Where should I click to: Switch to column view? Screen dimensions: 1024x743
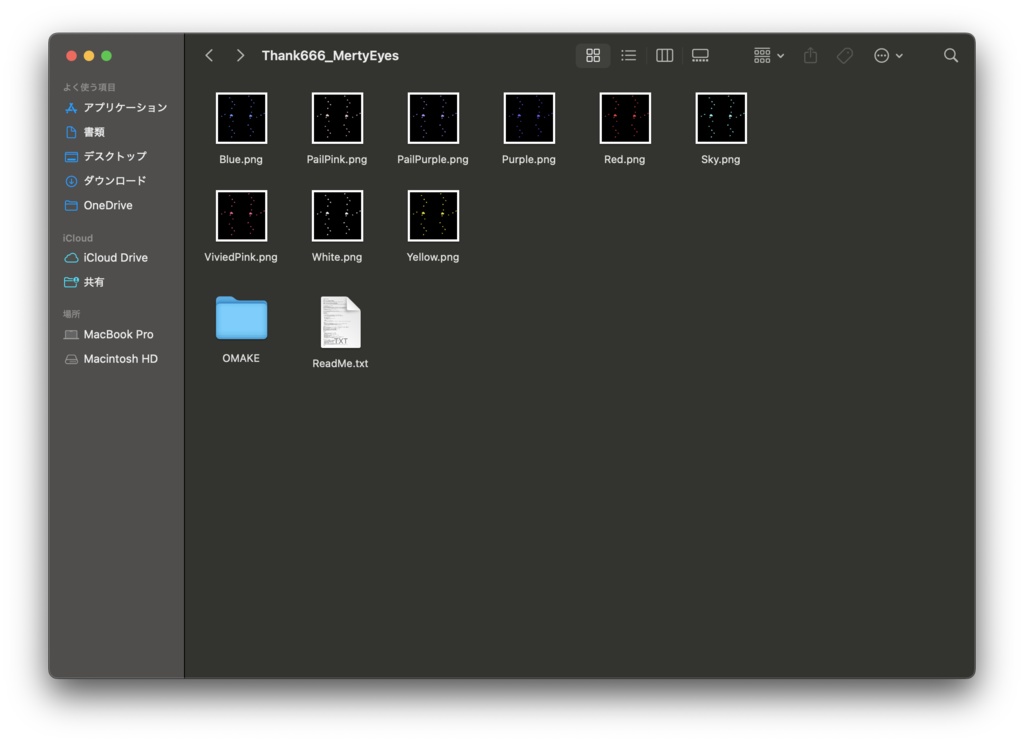point(664,55)
